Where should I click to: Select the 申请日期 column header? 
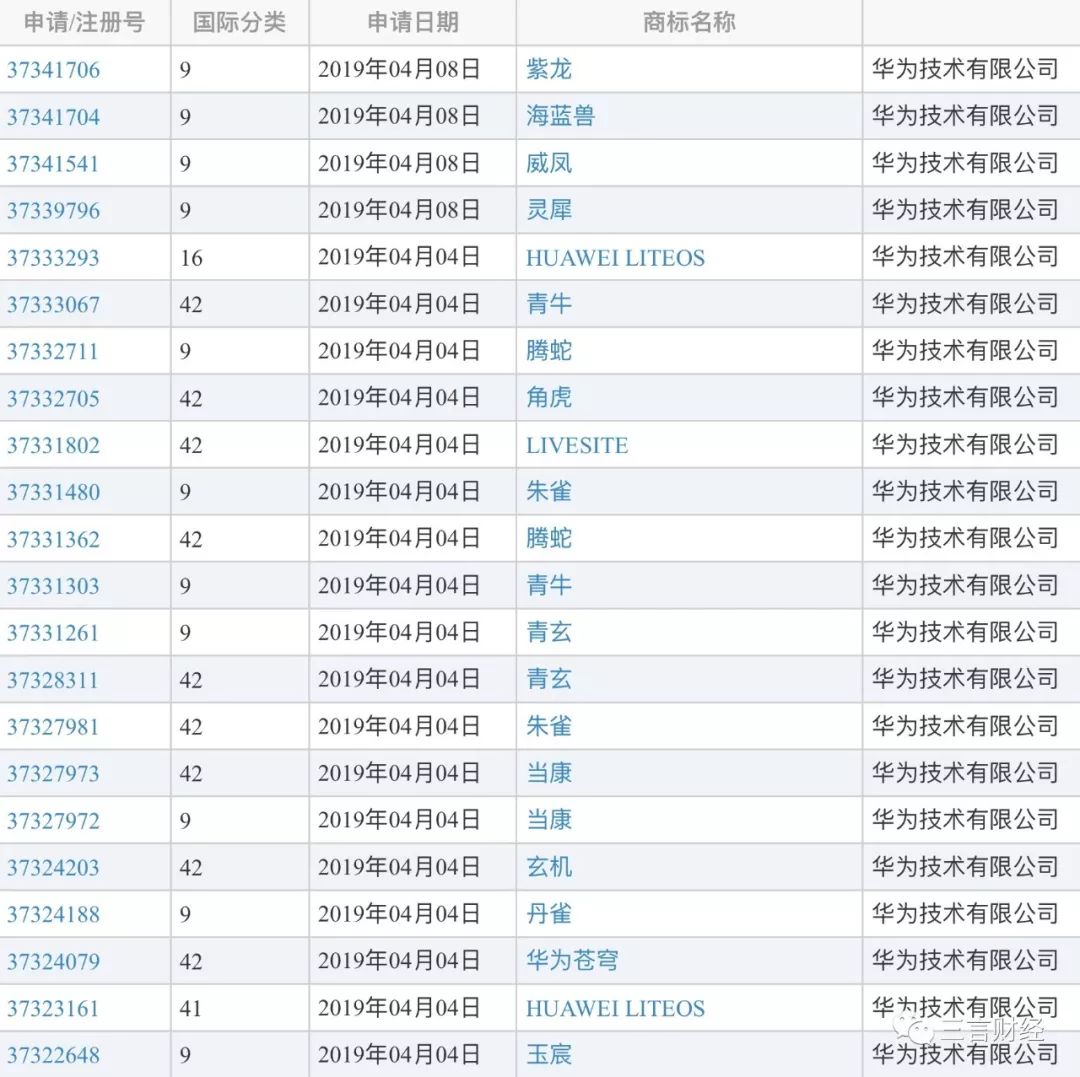[413, 22]
